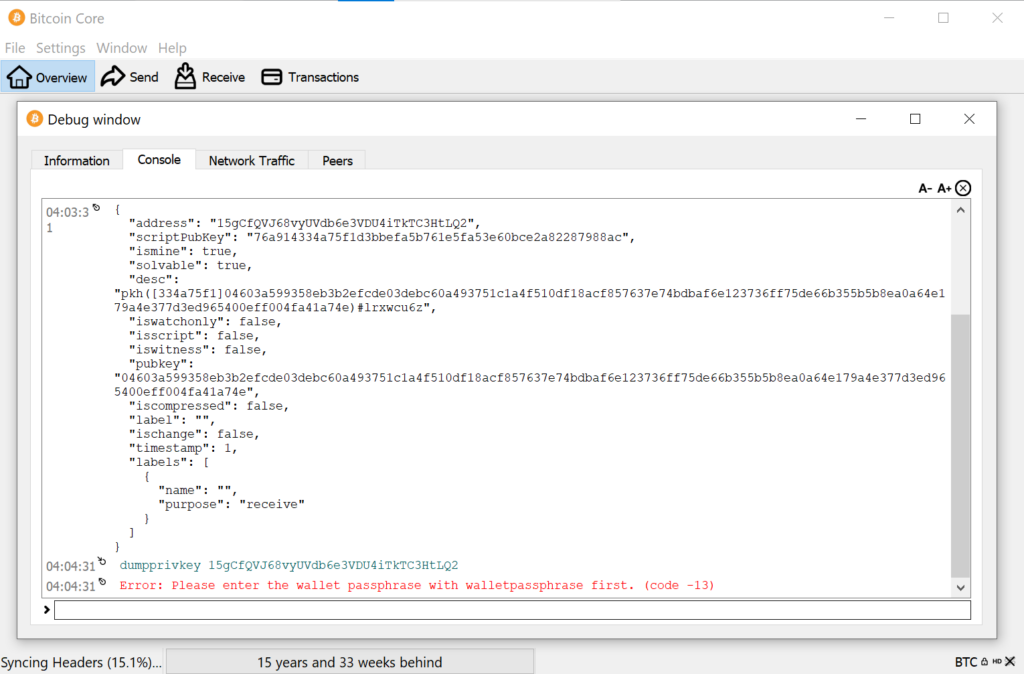Click the "ismine": true line

click(183, 251)
